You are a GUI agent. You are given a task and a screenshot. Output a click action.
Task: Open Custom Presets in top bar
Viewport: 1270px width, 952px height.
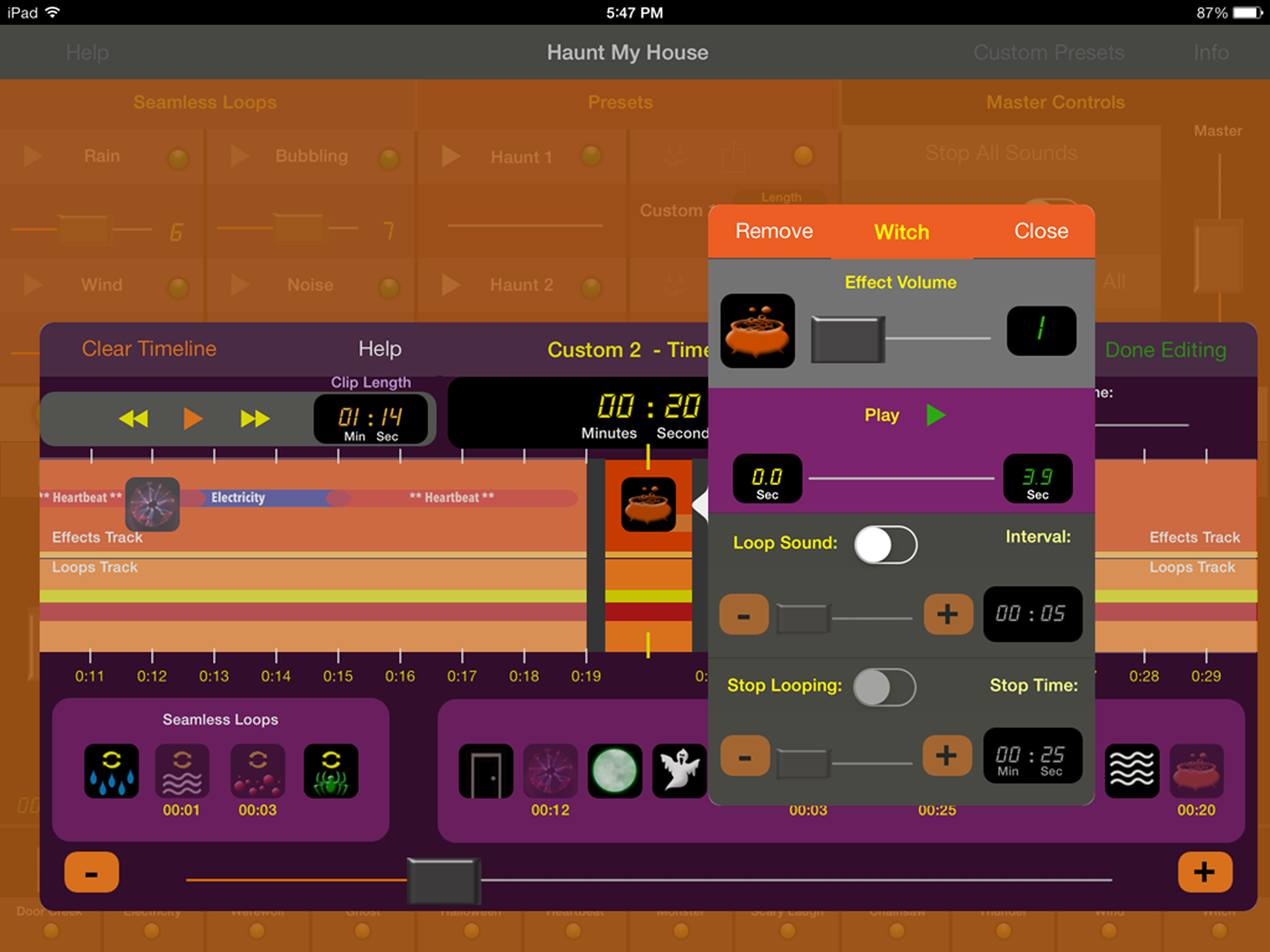pyautogui.click(x=1048, y=52)
